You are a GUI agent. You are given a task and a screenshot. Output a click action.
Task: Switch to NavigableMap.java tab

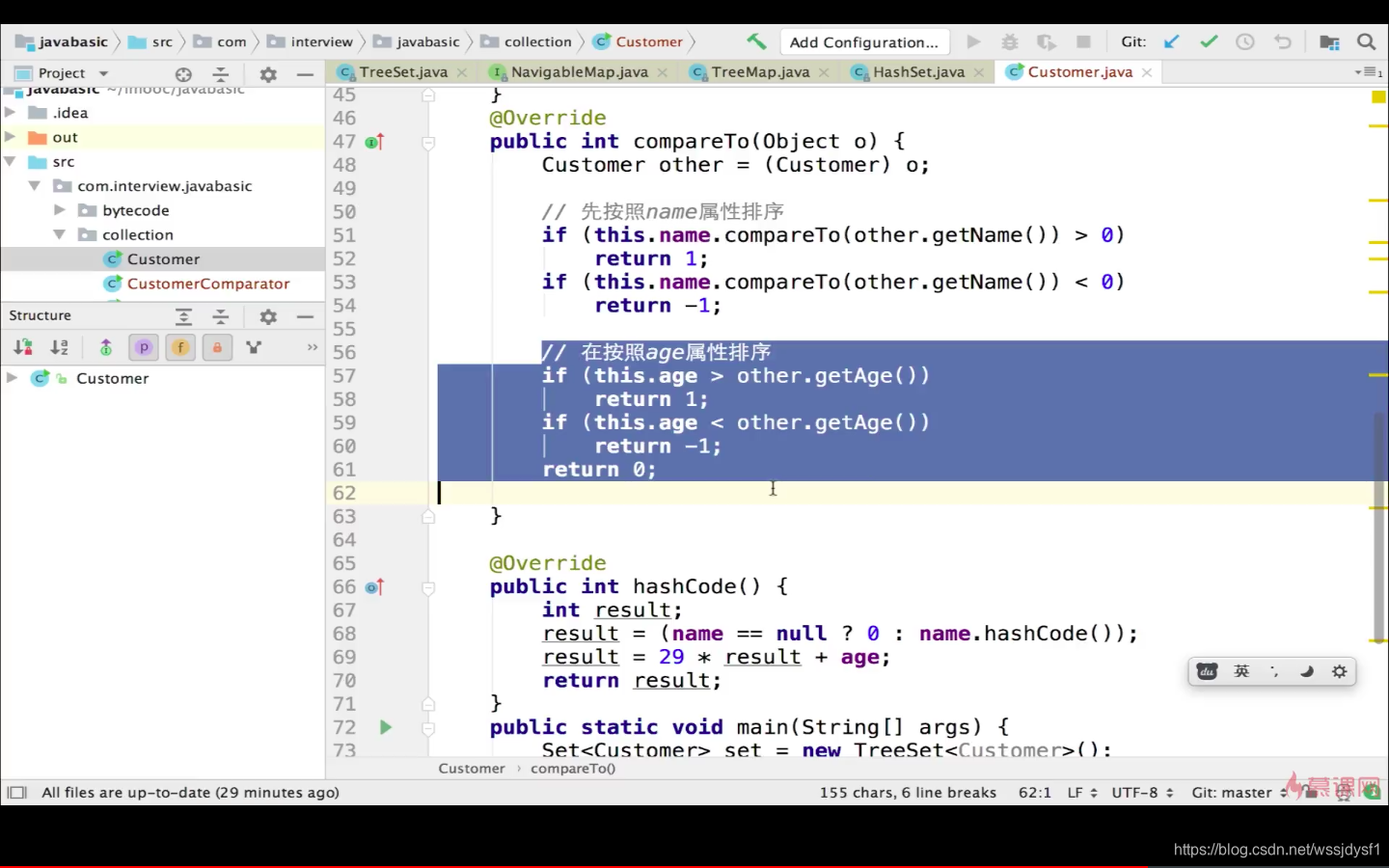(580, 72)
